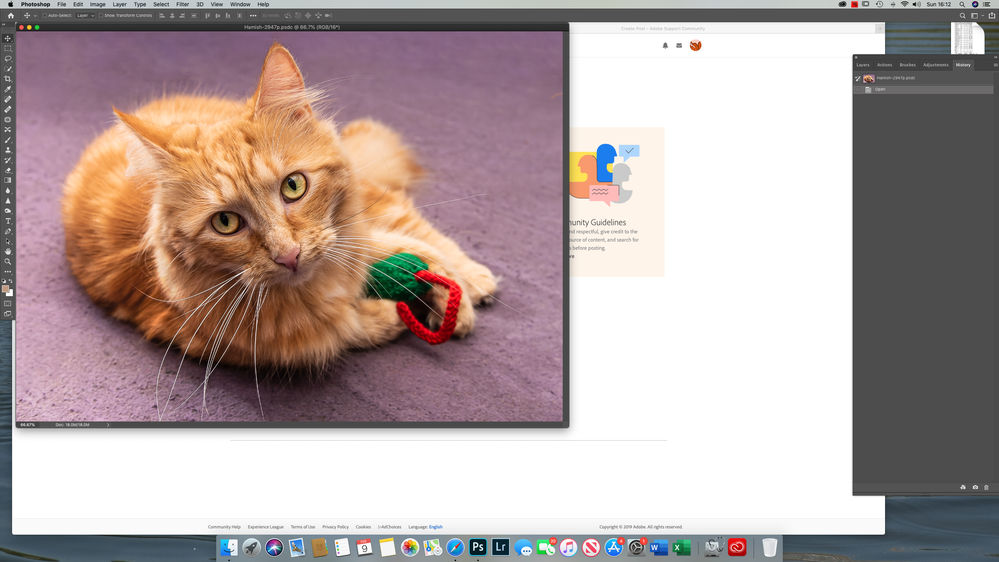Switch to the Brushes tab

(x=907, y=64)
